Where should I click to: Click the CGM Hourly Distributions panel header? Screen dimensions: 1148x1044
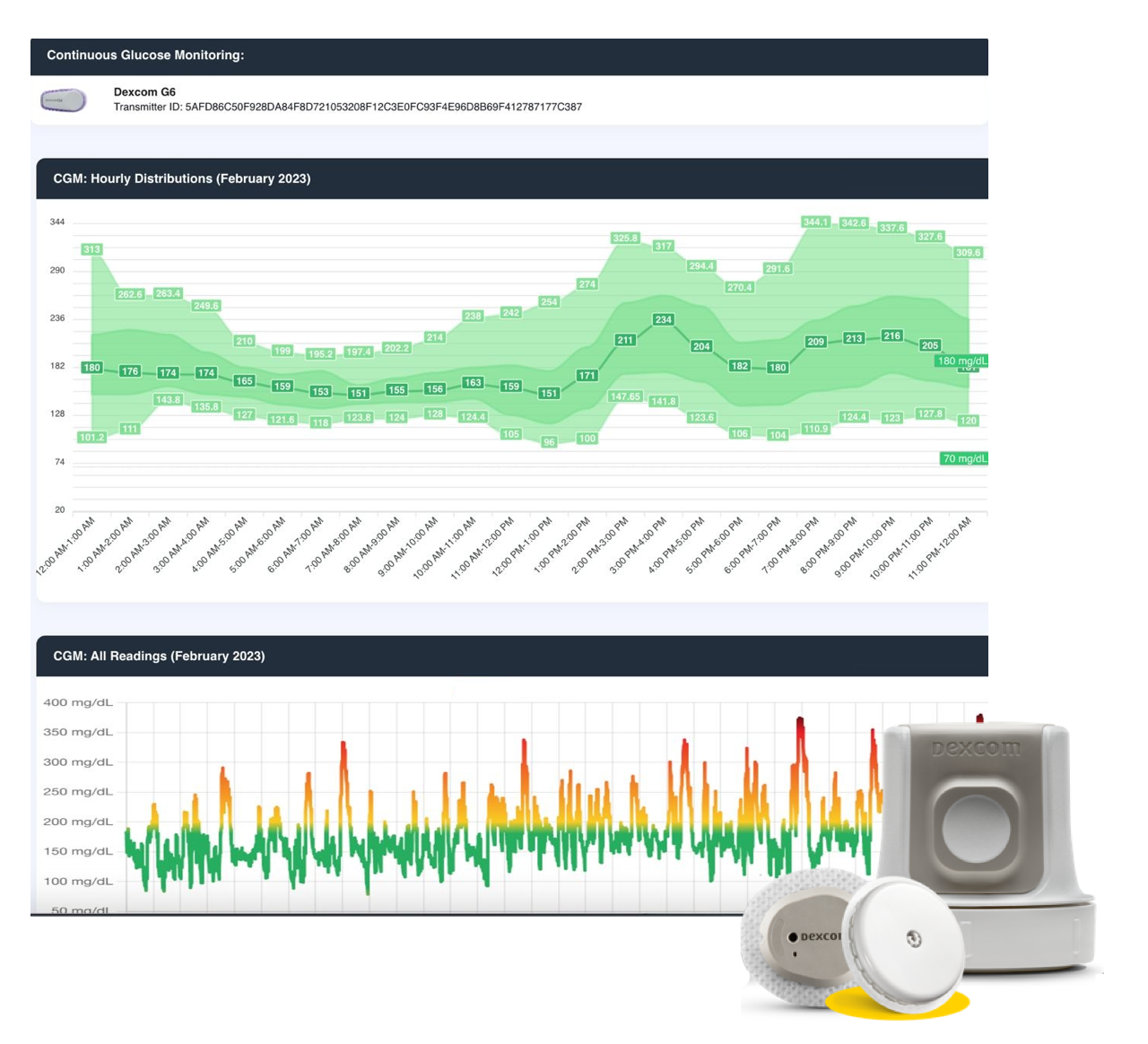(182, 178)
